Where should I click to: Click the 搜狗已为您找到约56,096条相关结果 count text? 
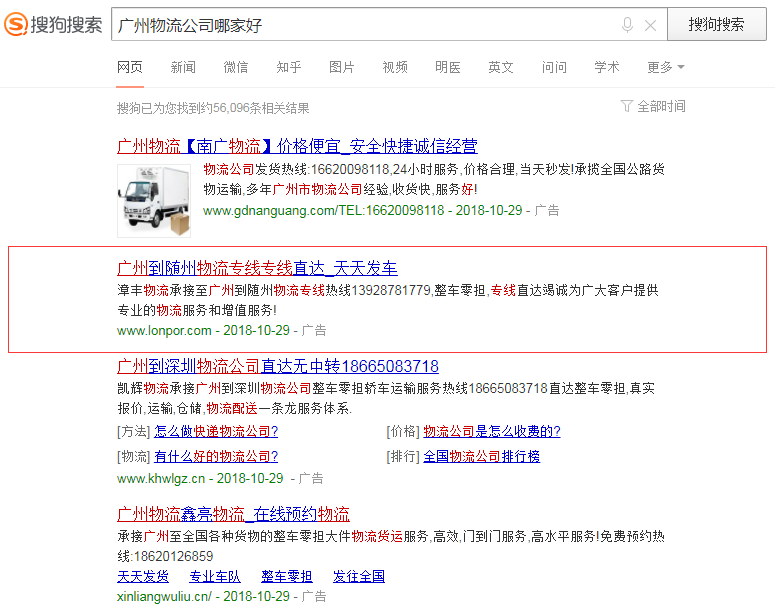(x=213, y=108)
